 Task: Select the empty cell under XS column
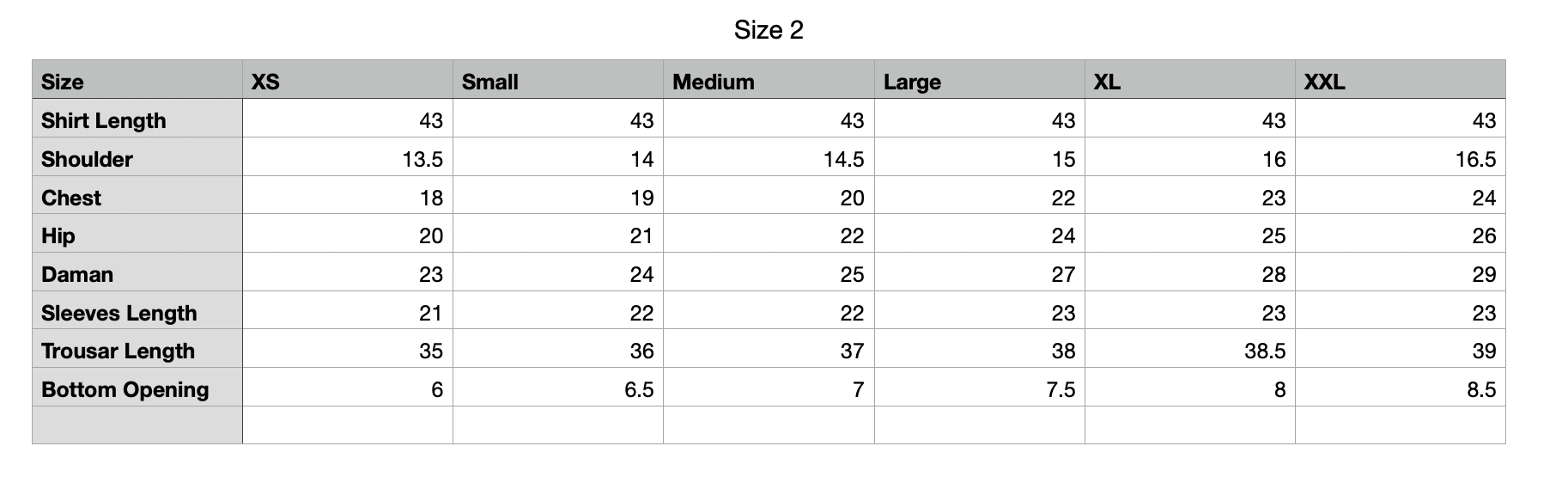348,425
